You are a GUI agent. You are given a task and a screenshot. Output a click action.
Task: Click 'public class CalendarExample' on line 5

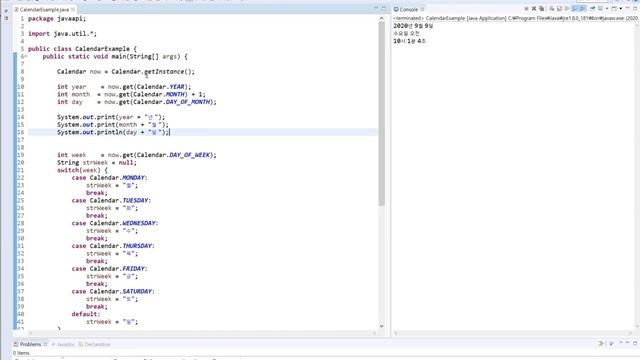(79, 49)
